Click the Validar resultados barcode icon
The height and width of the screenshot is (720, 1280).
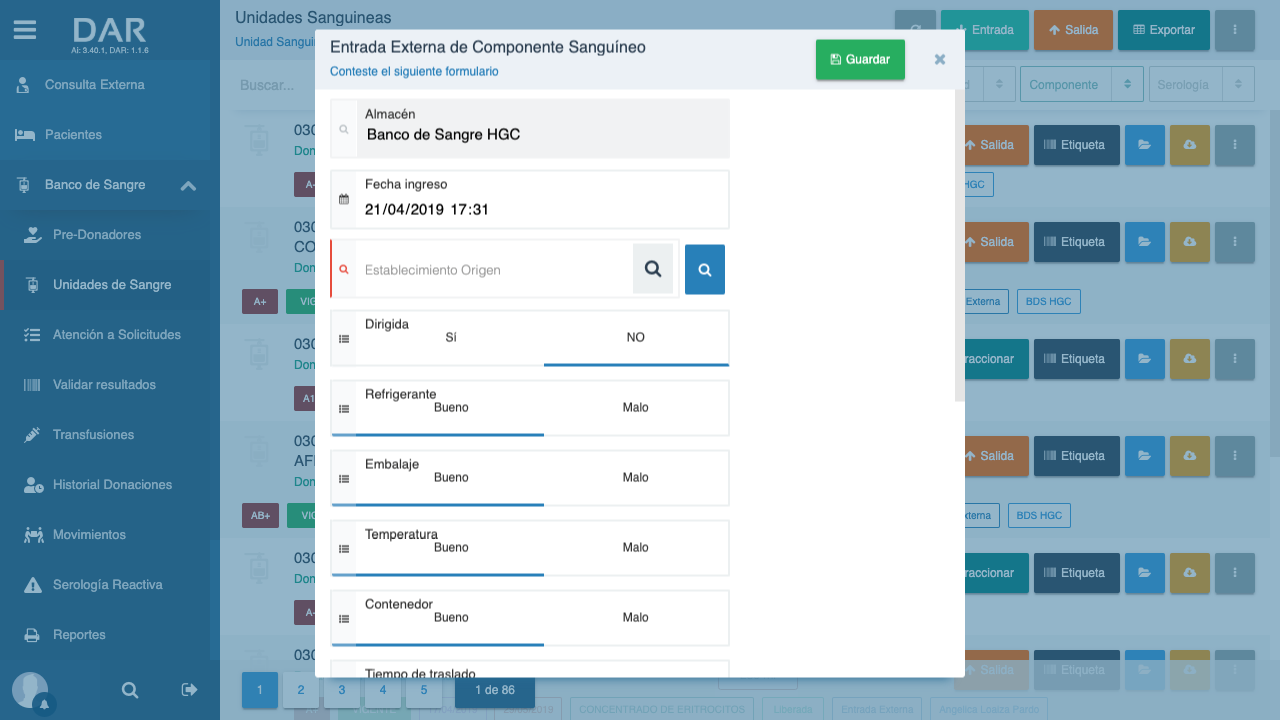click(x=32, y=385)
